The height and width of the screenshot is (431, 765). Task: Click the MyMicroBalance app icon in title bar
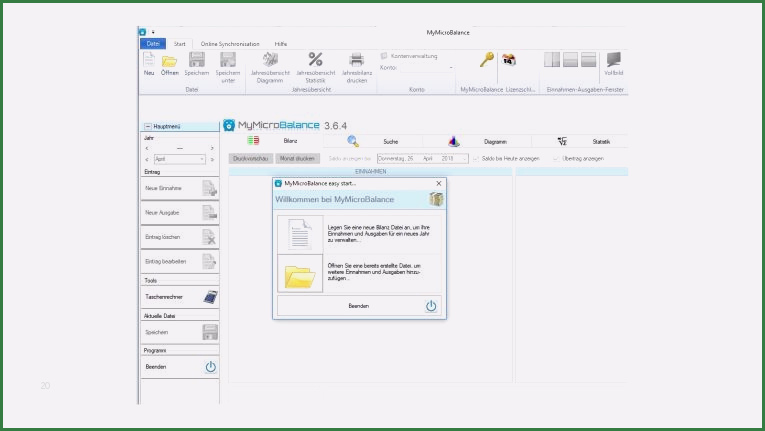(x=142, y=32)
